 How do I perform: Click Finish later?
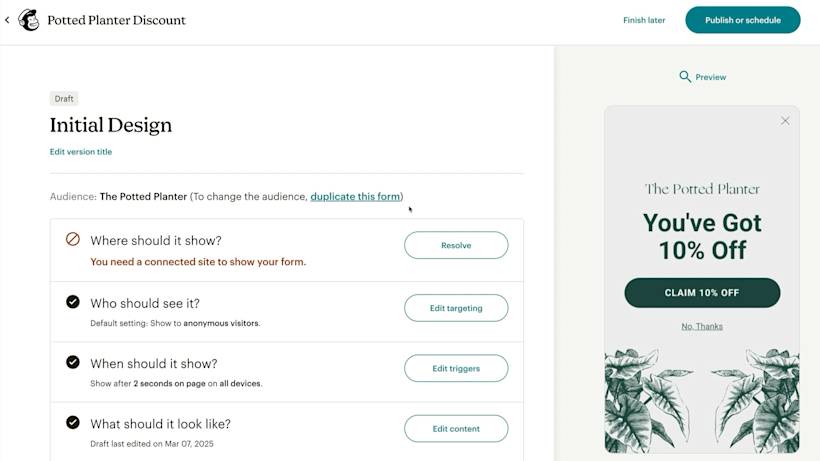tap(644, 20)
